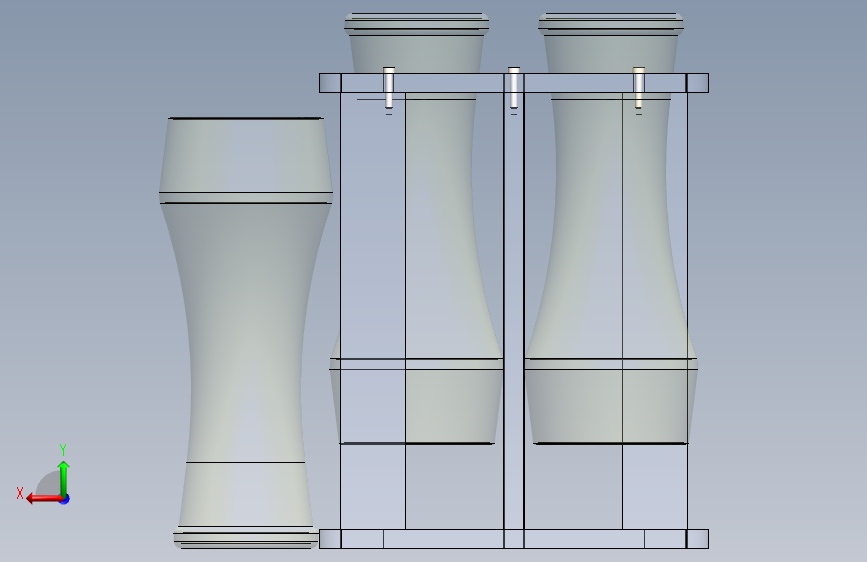Select the top horizontal plate of frame
The width and height of the screenshot is (867, 562).
[x=514, y=83]
